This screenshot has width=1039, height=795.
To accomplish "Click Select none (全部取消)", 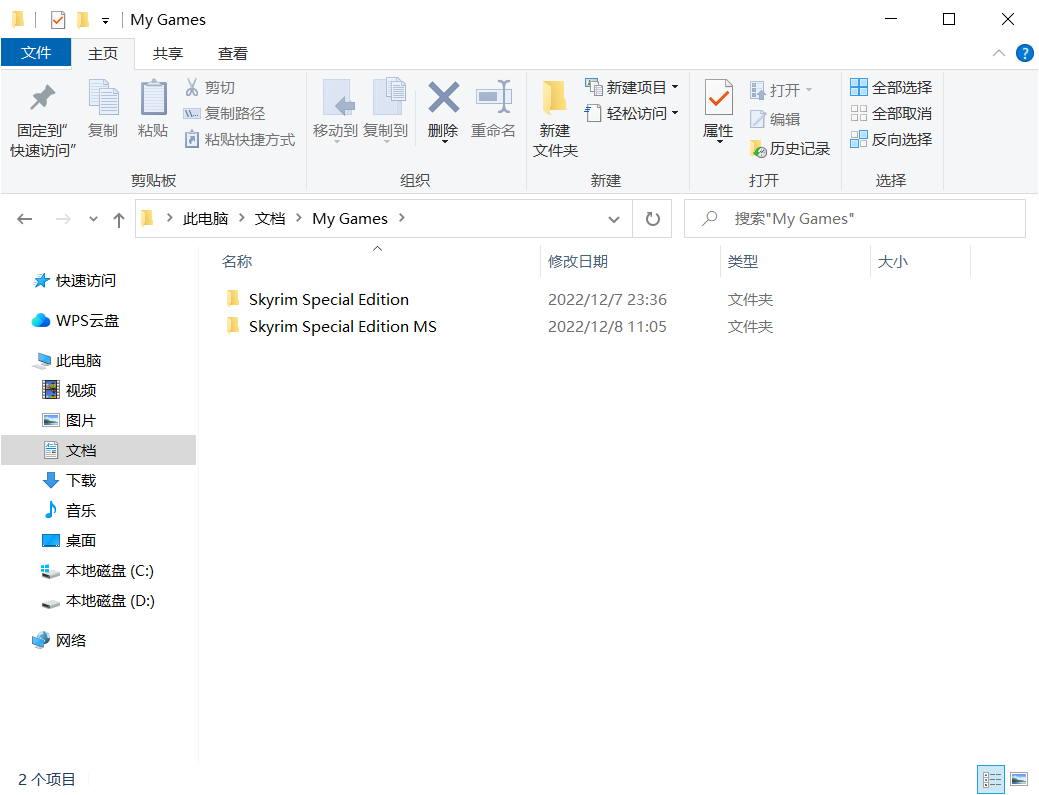I will coord(891,113).
